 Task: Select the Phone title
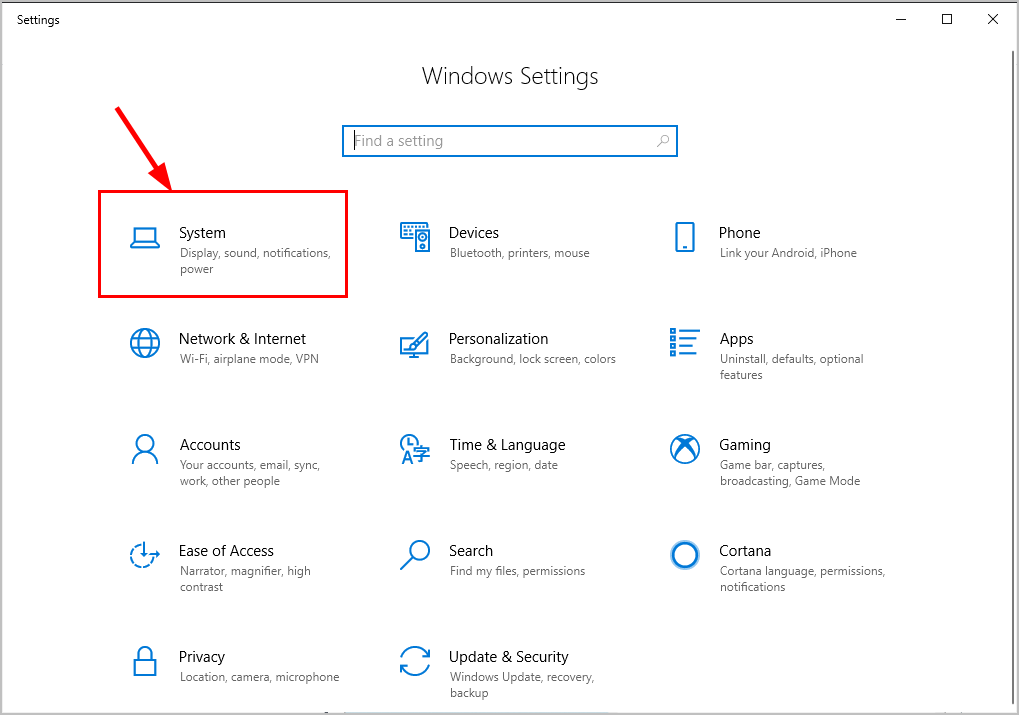(x=740, y=233)
